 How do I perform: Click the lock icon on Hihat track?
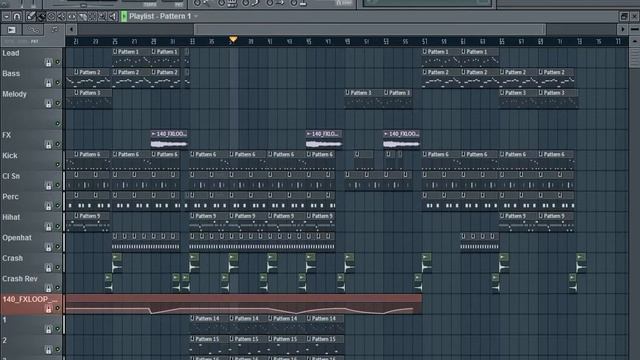pyautogui.click(x=48, y=227)
